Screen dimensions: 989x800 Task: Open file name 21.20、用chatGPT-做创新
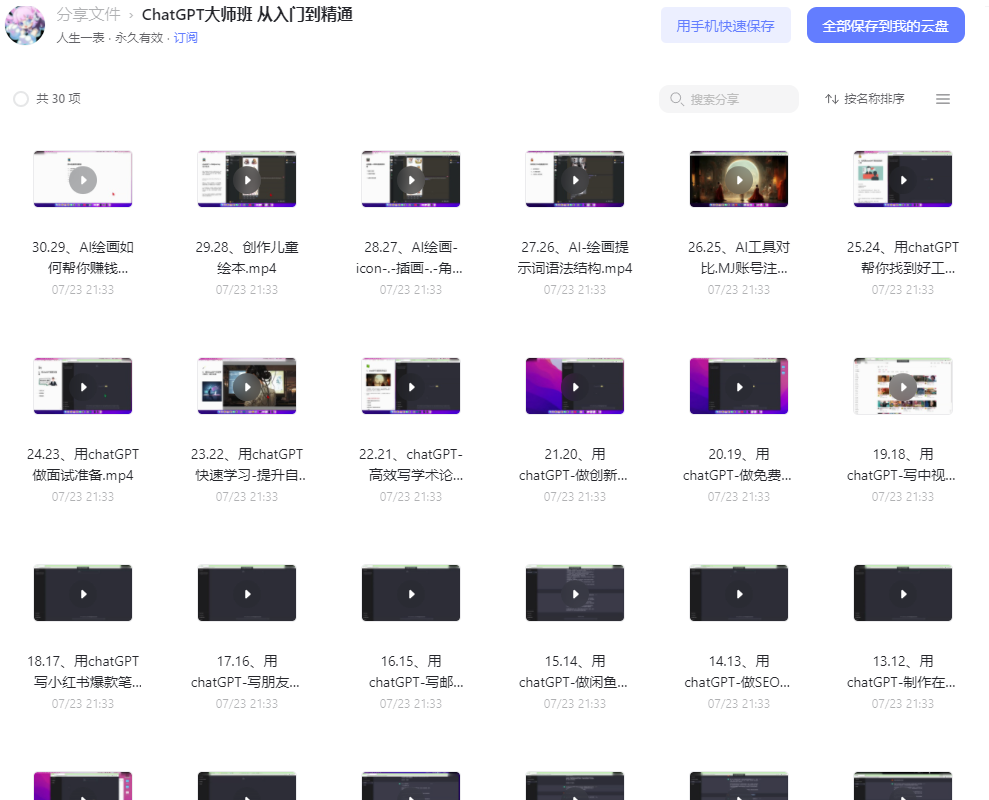pyautogui.click(x=573, y=464)
